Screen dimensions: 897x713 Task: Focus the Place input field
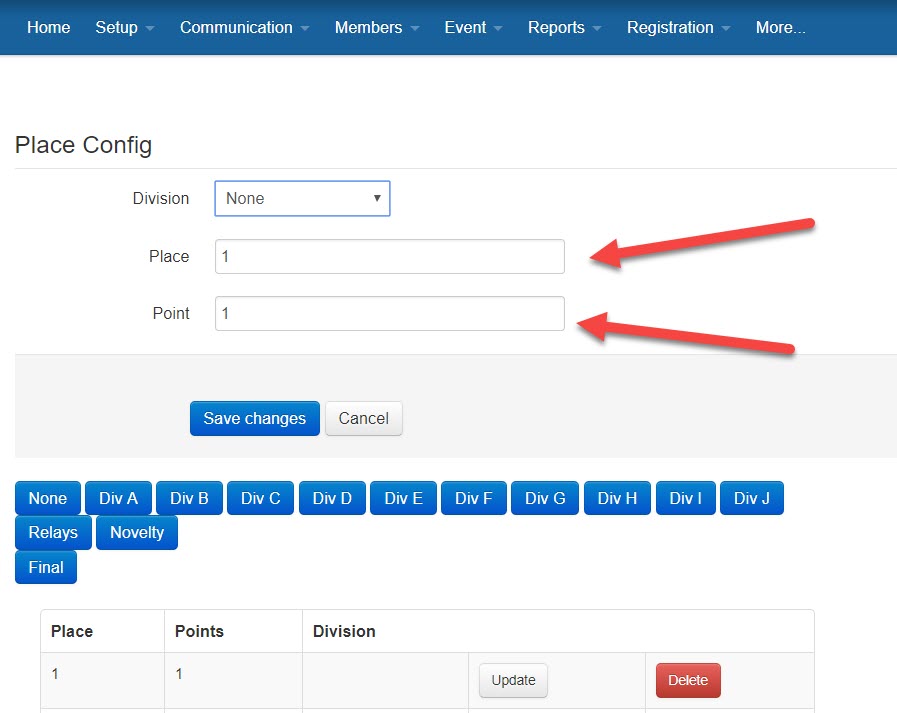tap(390, 256)
